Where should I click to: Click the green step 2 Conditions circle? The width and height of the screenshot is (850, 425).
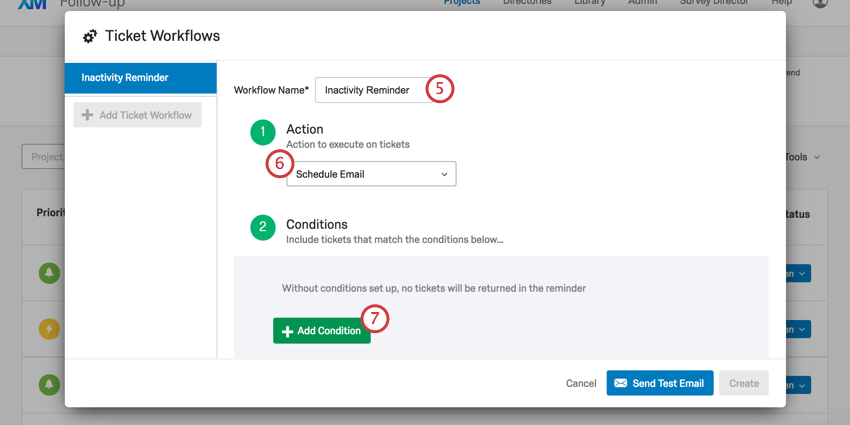[x=262, y=227]
